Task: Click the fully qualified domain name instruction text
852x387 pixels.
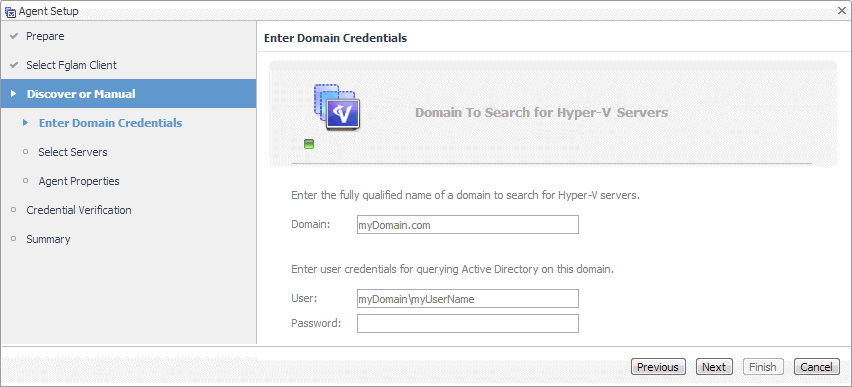Action: point(466,195)
